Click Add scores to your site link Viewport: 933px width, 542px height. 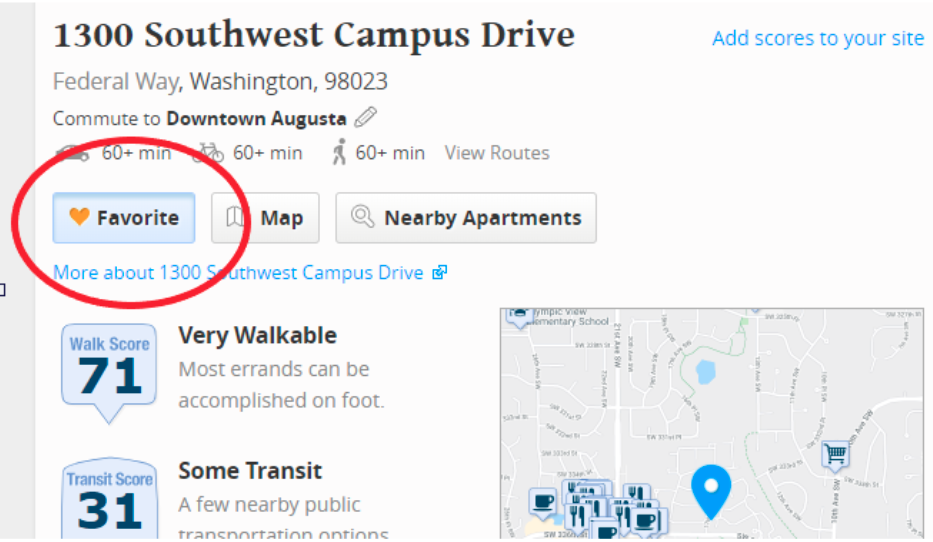click(818, 38)
